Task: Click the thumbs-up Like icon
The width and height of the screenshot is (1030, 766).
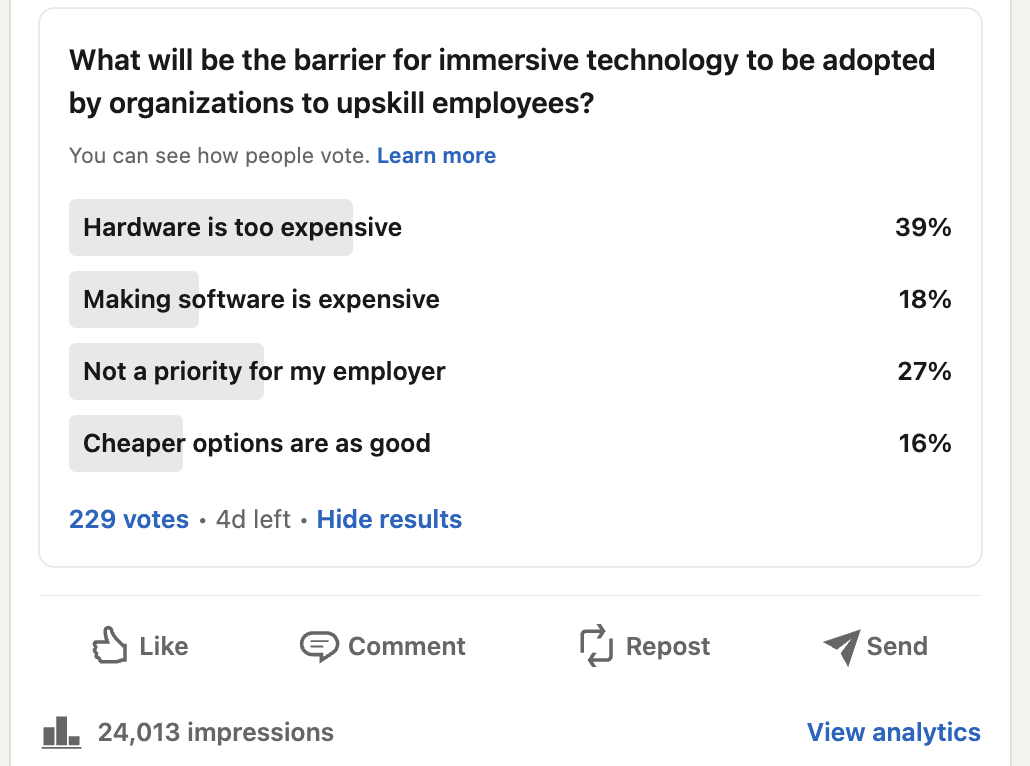Action: [x=109, y=646]
